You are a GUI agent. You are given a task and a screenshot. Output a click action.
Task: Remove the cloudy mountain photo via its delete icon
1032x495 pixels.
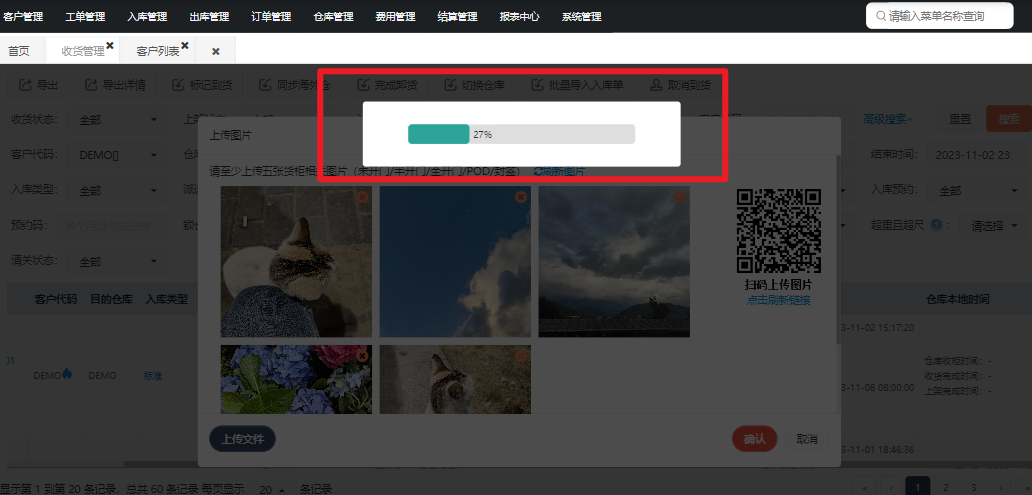(680, 197)
